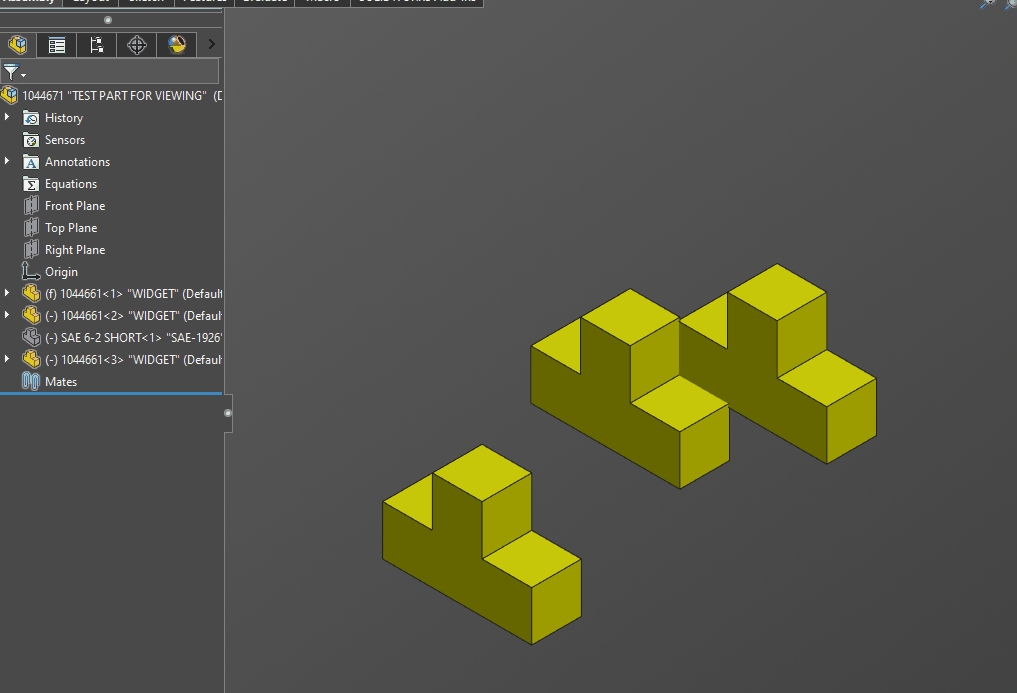Open the DimXpertManager crosshair tab
Screen dimensions: 1017x693
pyautogui.click(x=137, y=45)
